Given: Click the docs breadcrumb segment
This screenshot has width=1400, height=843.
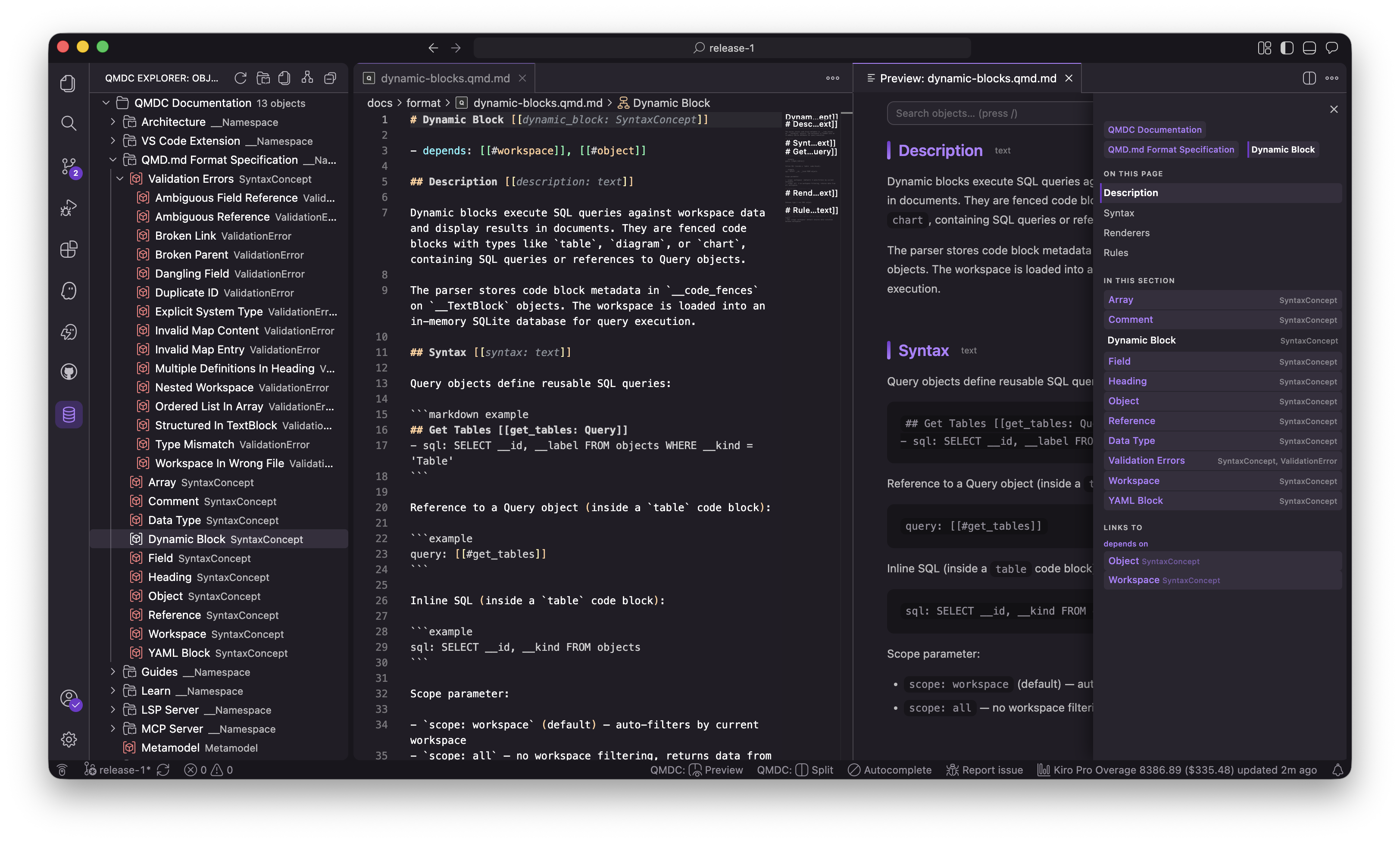Looking at the screenshot, I should tap(380, 103).
